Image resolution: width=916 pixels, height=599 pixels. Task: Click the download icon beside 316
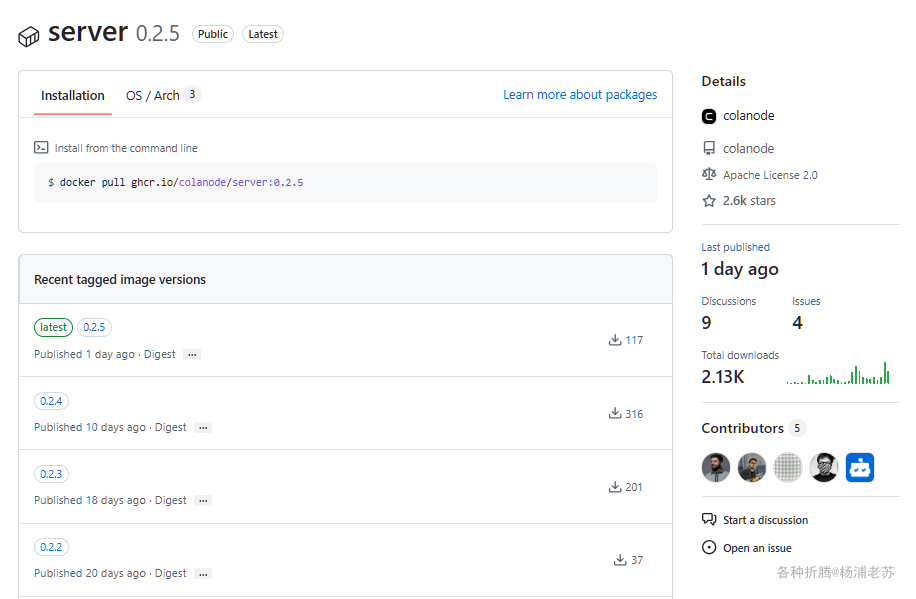615,413
